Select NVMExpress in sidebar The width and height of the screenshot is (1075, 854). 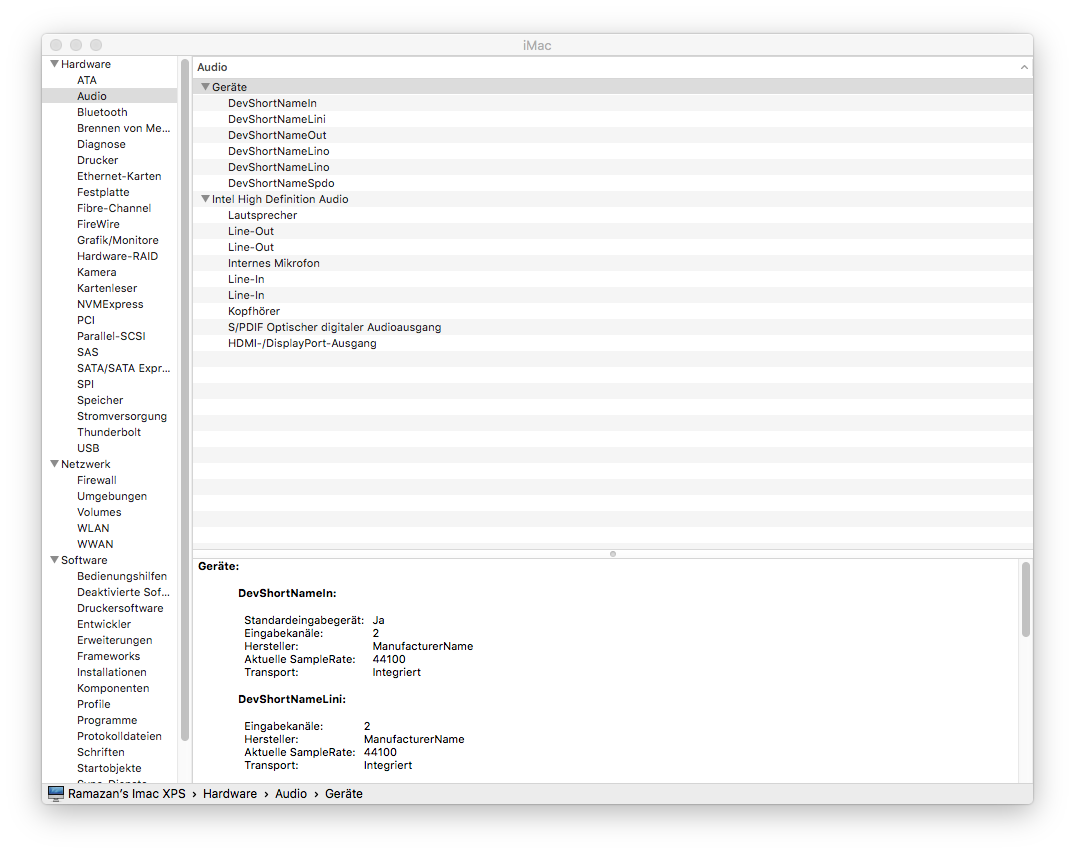[x=110, y=304]
